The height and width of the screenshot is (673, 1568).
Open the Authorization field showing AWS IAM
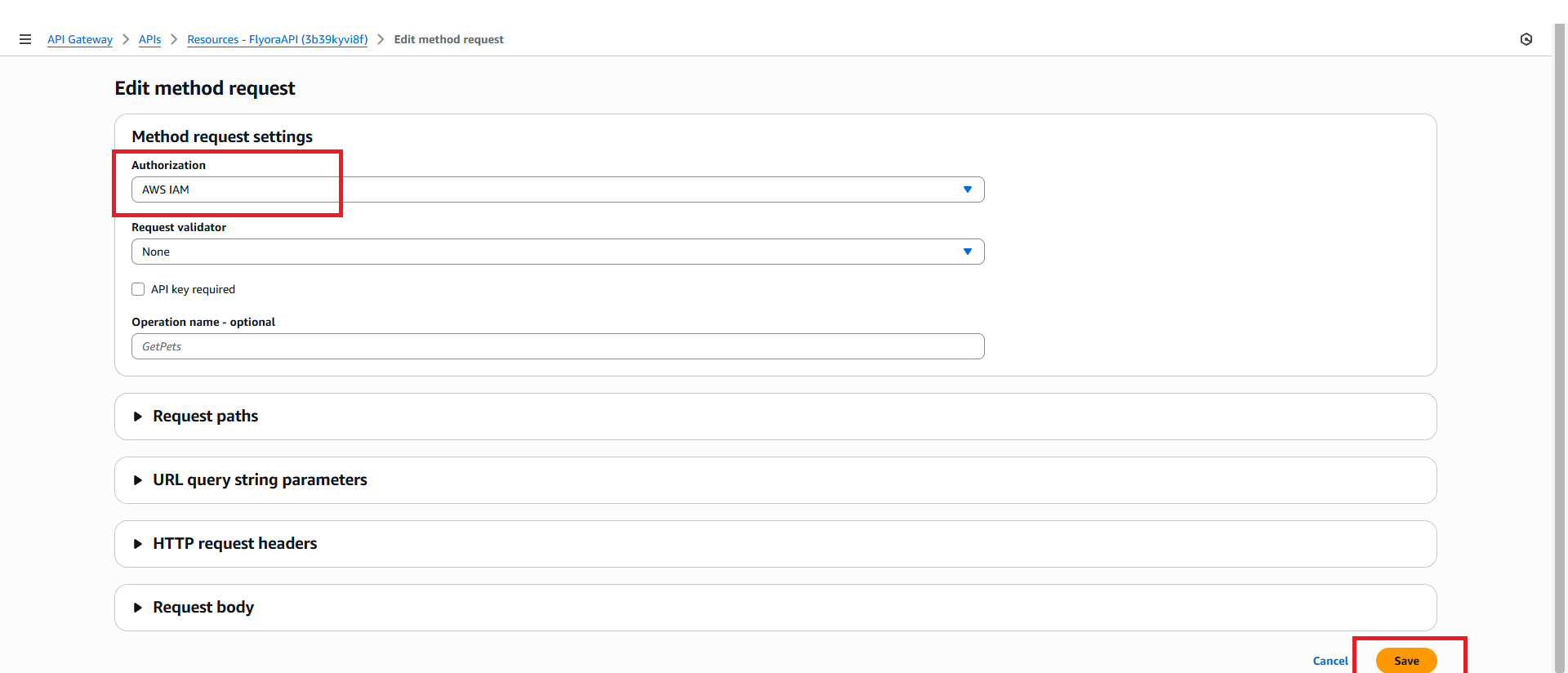click(x=539, y=189)
